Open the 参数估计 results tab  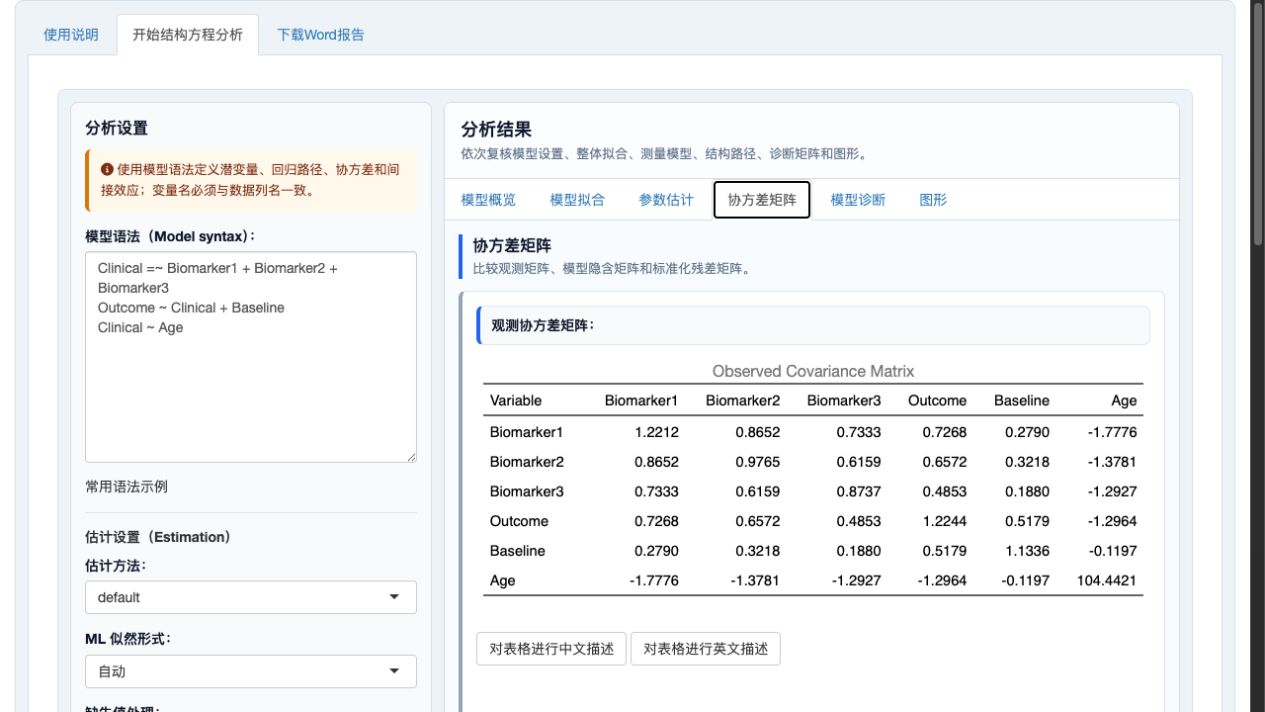point(666,200)
